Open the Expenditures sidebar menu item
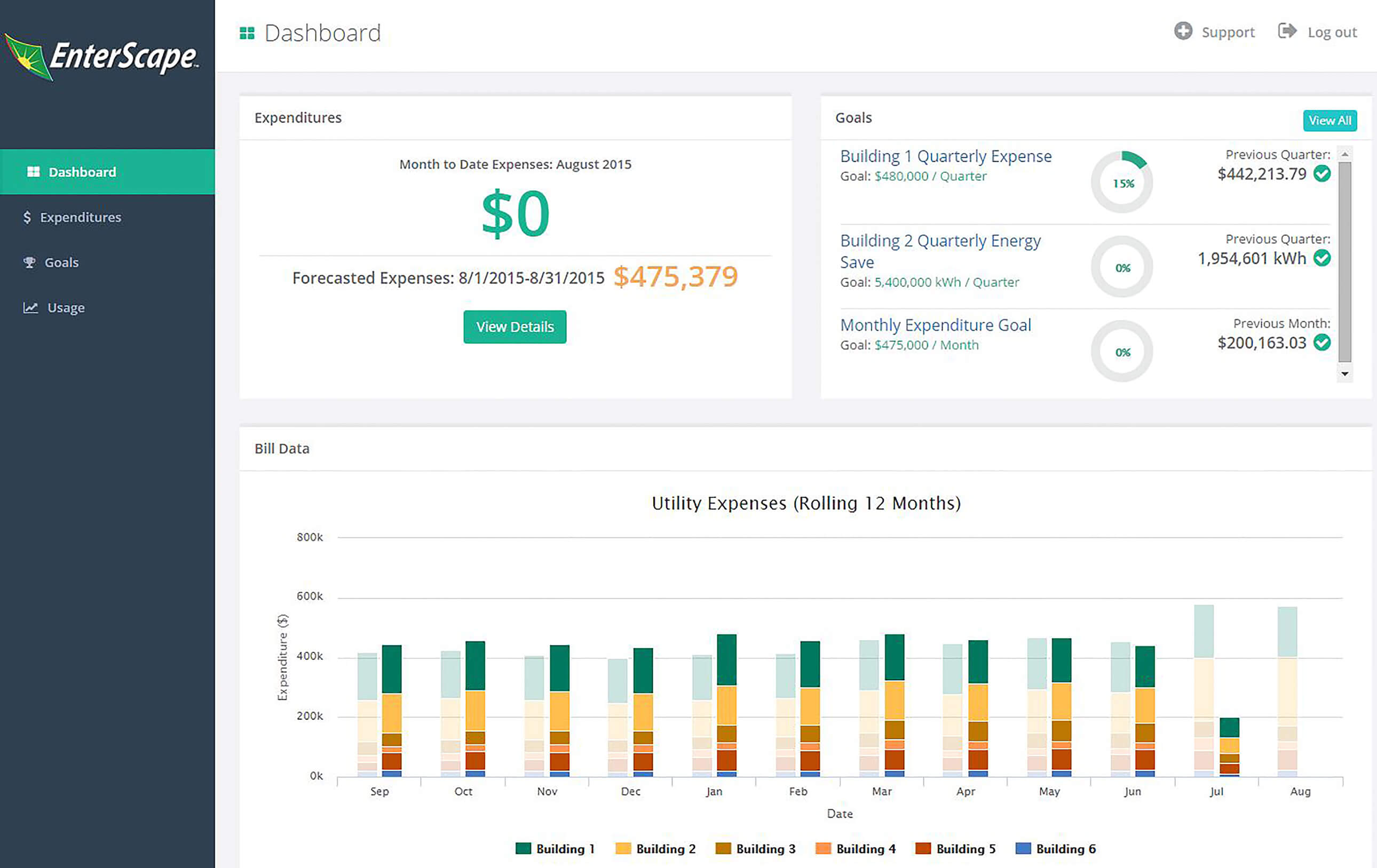 80,217
